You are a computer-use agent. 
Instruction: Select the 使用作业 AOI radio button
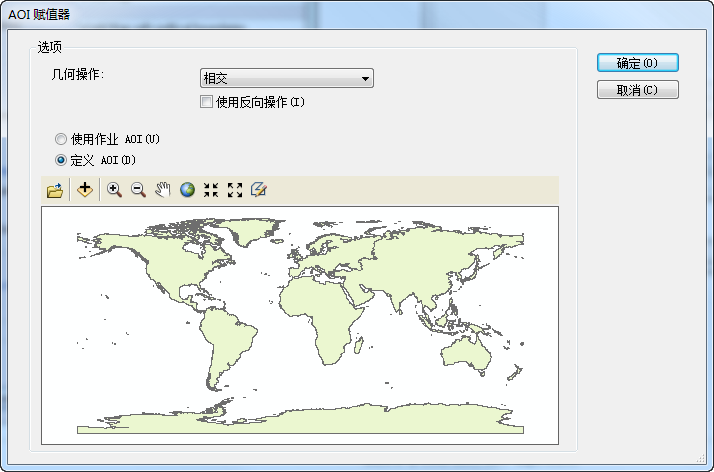[x=61, y=139]
